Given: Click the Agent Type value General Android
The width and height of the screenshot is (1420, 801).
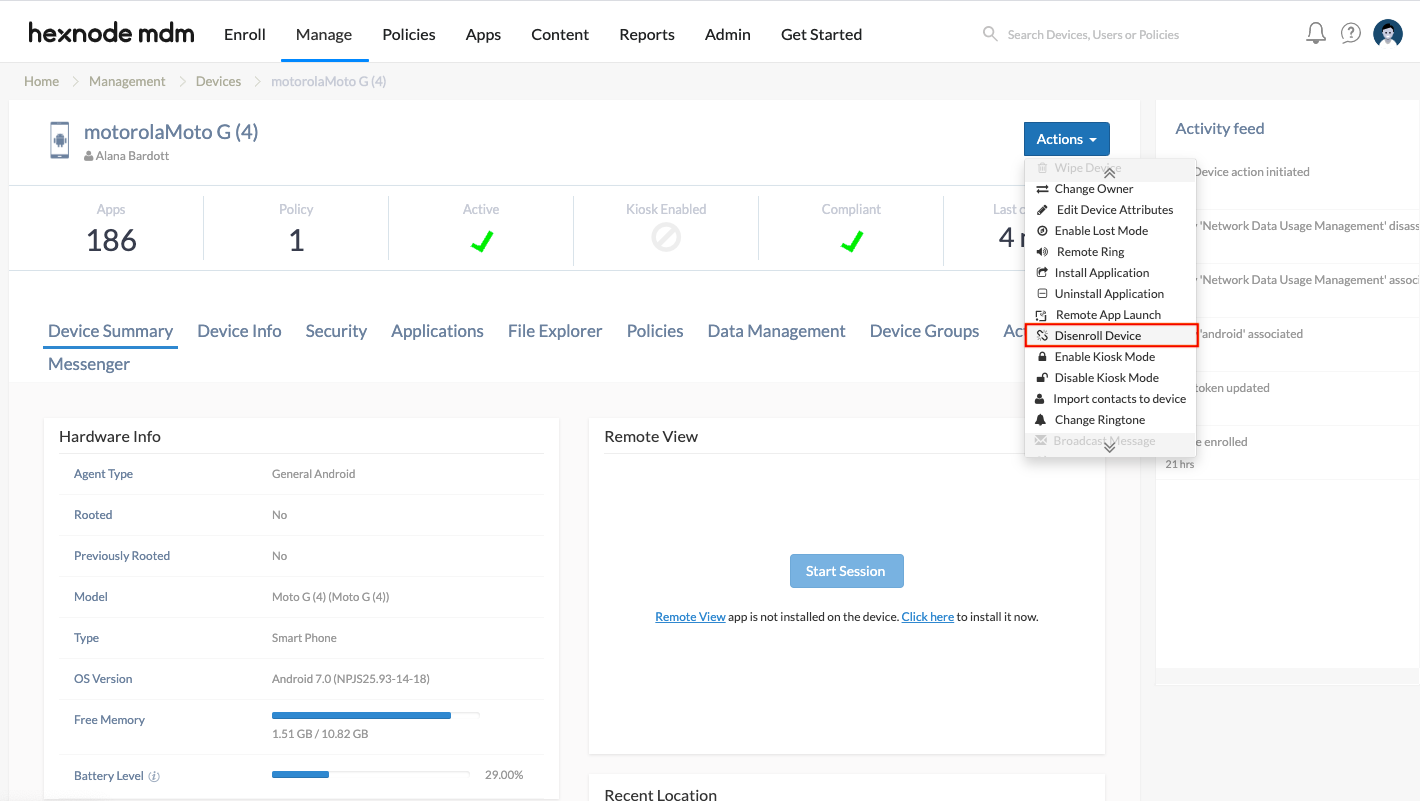Looking at the screenshot, I should pos(313,474).
